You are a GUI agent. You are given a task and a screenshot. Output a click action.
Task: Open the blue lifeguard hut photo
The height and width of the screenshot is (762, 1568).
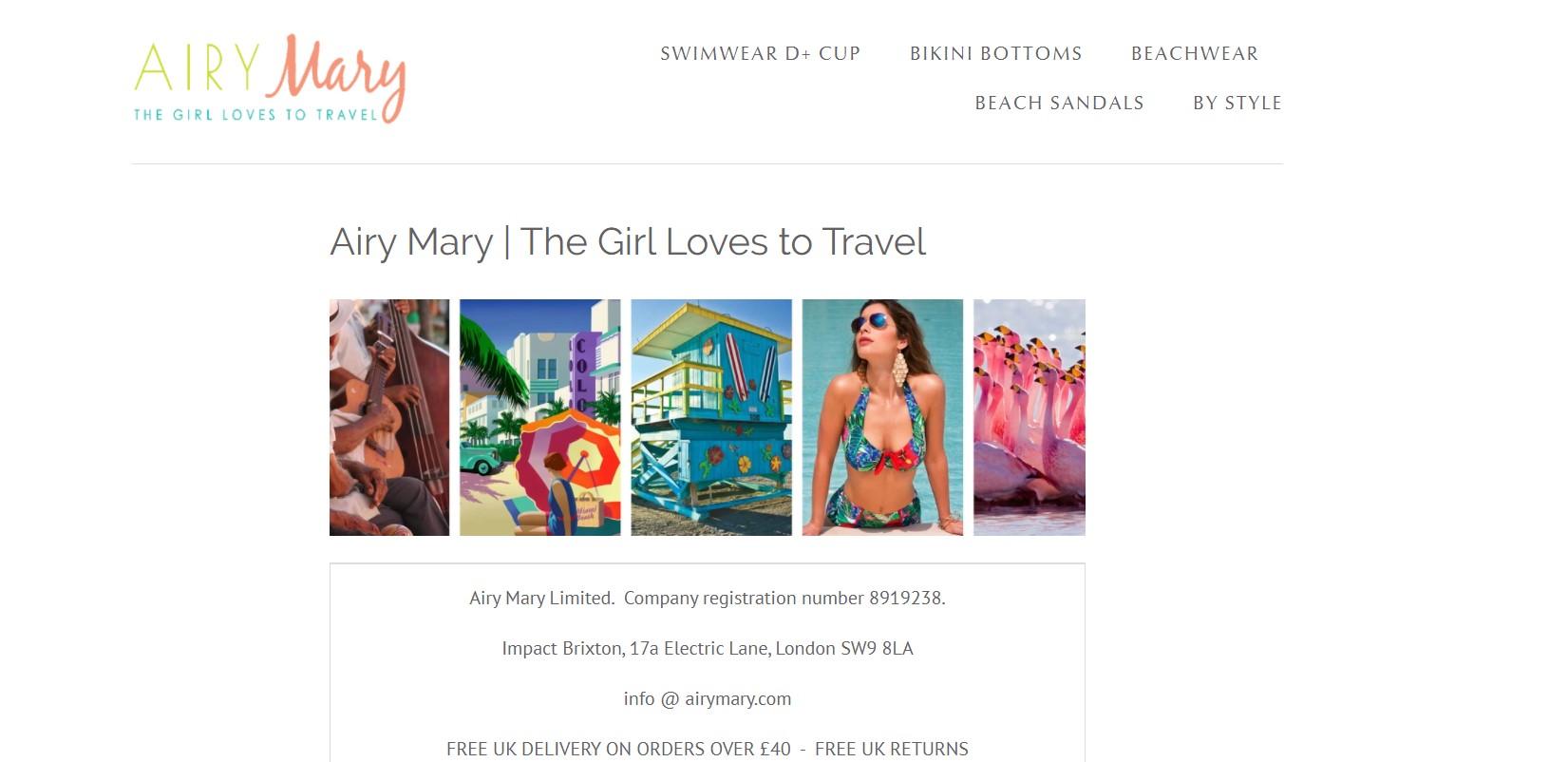click(x=711, y=417)
